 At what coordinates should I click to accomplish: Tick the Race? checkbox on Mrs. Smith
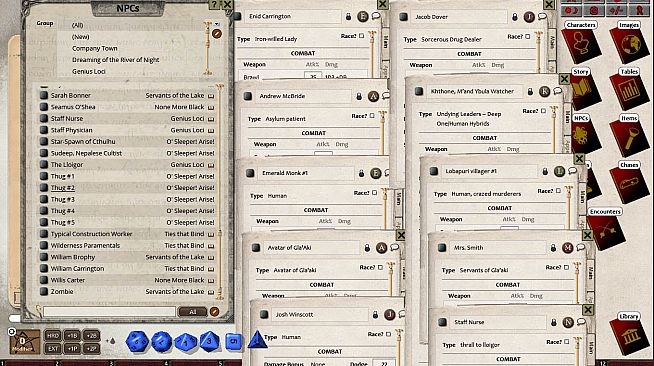coord(566,267)
